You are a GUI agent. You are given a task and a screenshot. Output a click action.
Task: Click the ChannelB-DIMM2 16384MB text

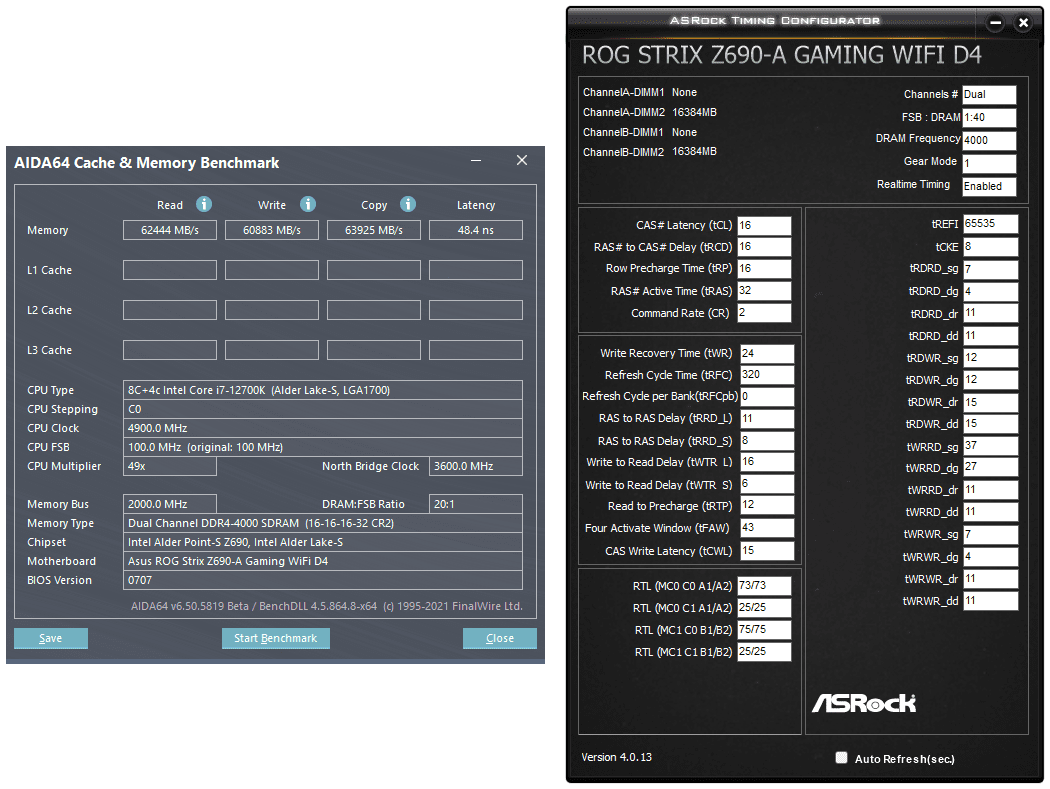650,152
